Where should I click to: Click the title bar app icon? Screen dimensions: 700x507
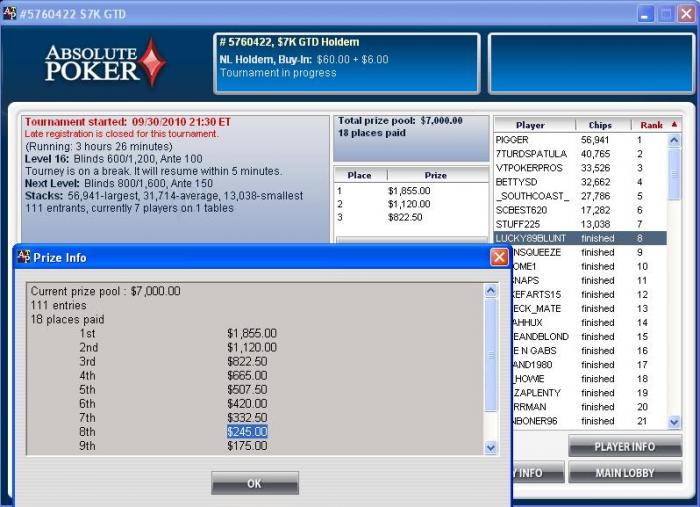click(9, 13)
